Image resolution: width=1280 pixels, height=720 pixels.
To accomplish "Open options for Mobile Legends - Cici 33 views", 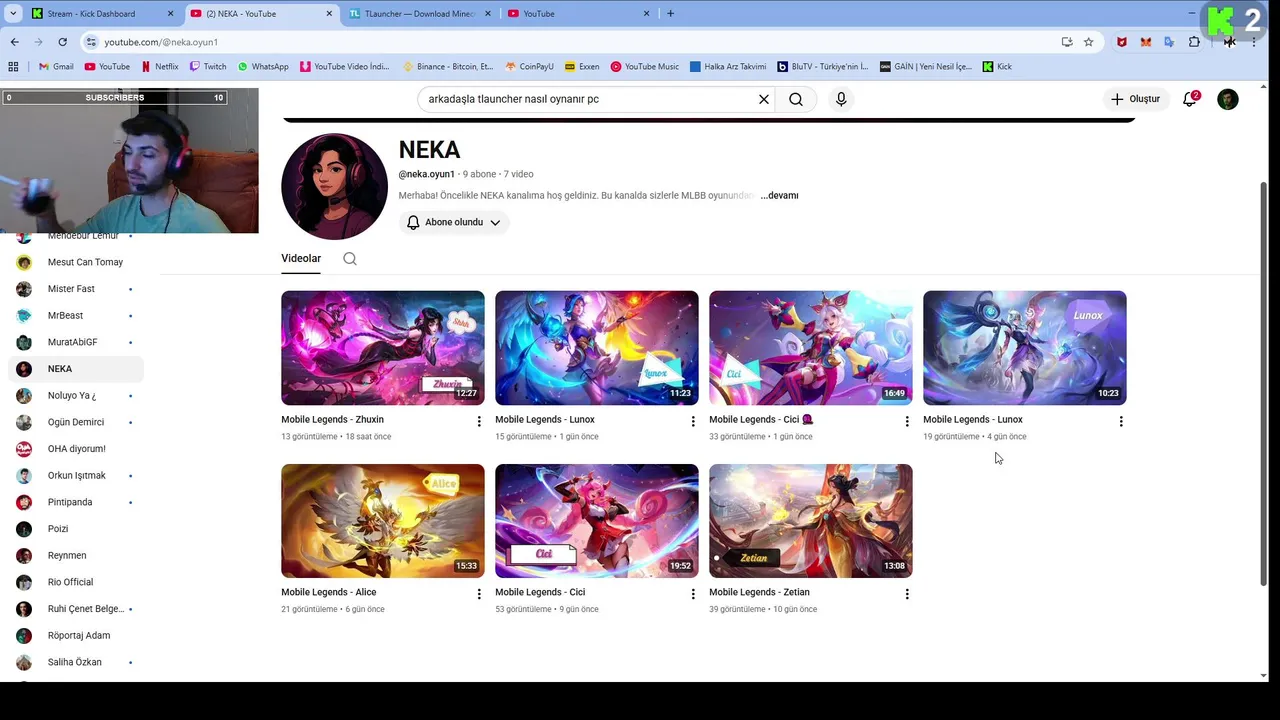I will pos(907,422).
